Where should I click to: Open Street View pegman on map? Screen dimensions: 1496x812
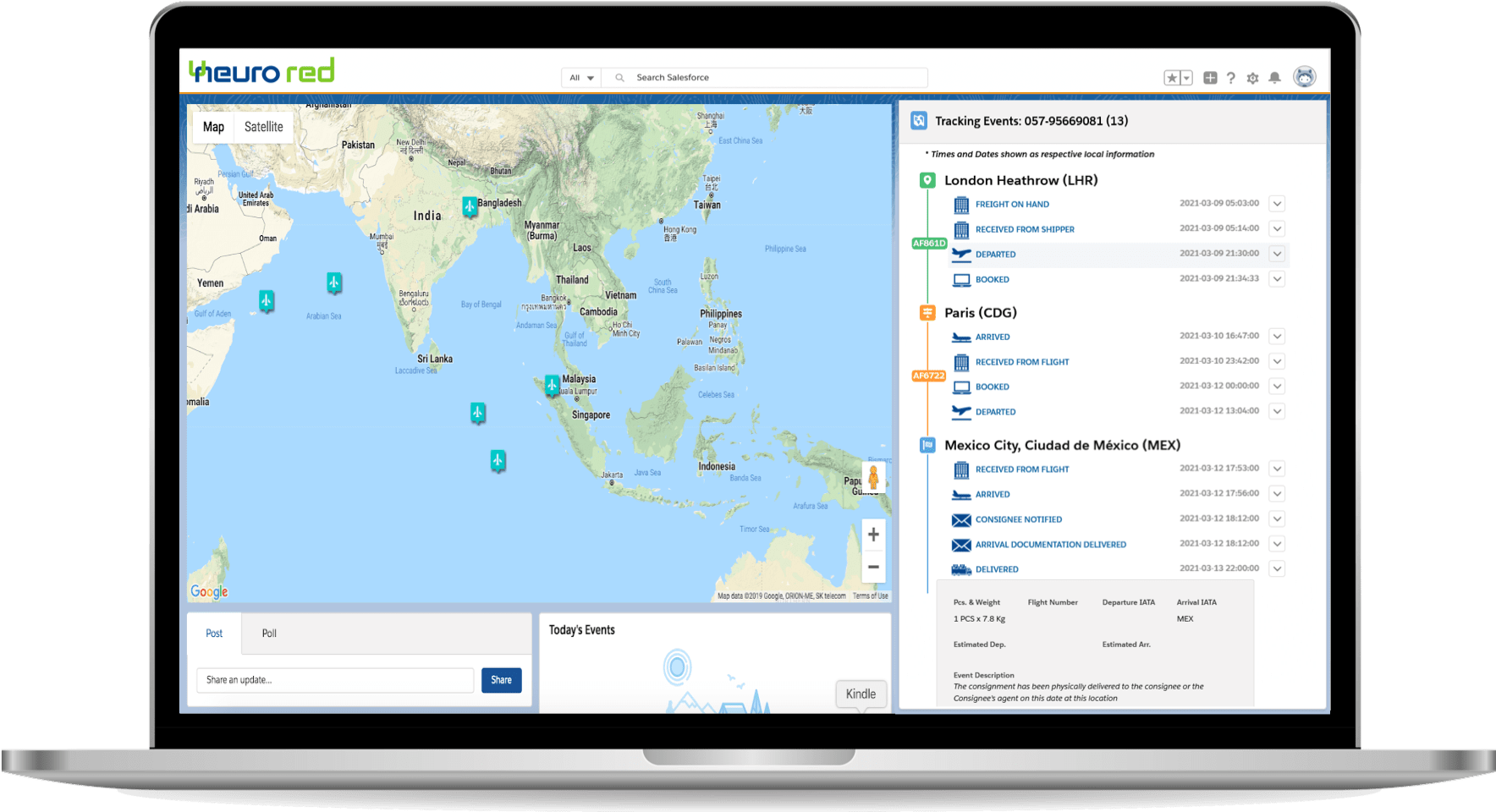click(873, 477)
